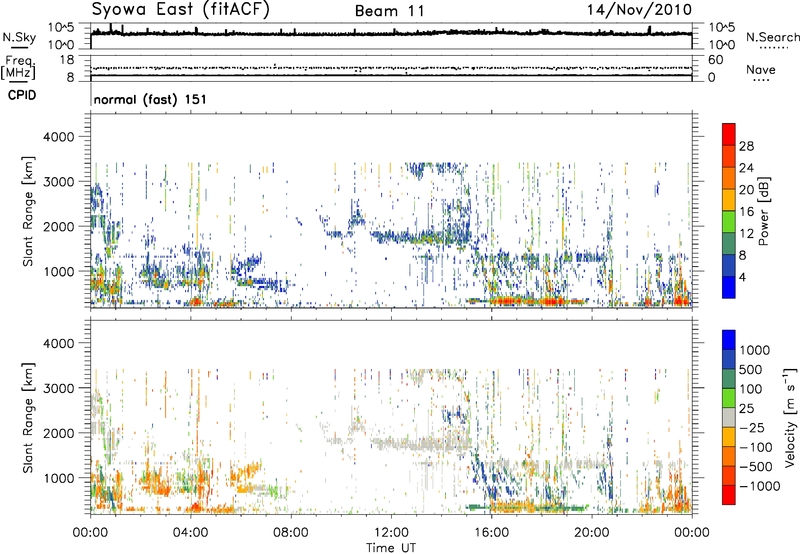The height and width of the screenshot is (554, 800).
Task: Select the '-100' value on the velocity color bar
Action: pos(755,447)
